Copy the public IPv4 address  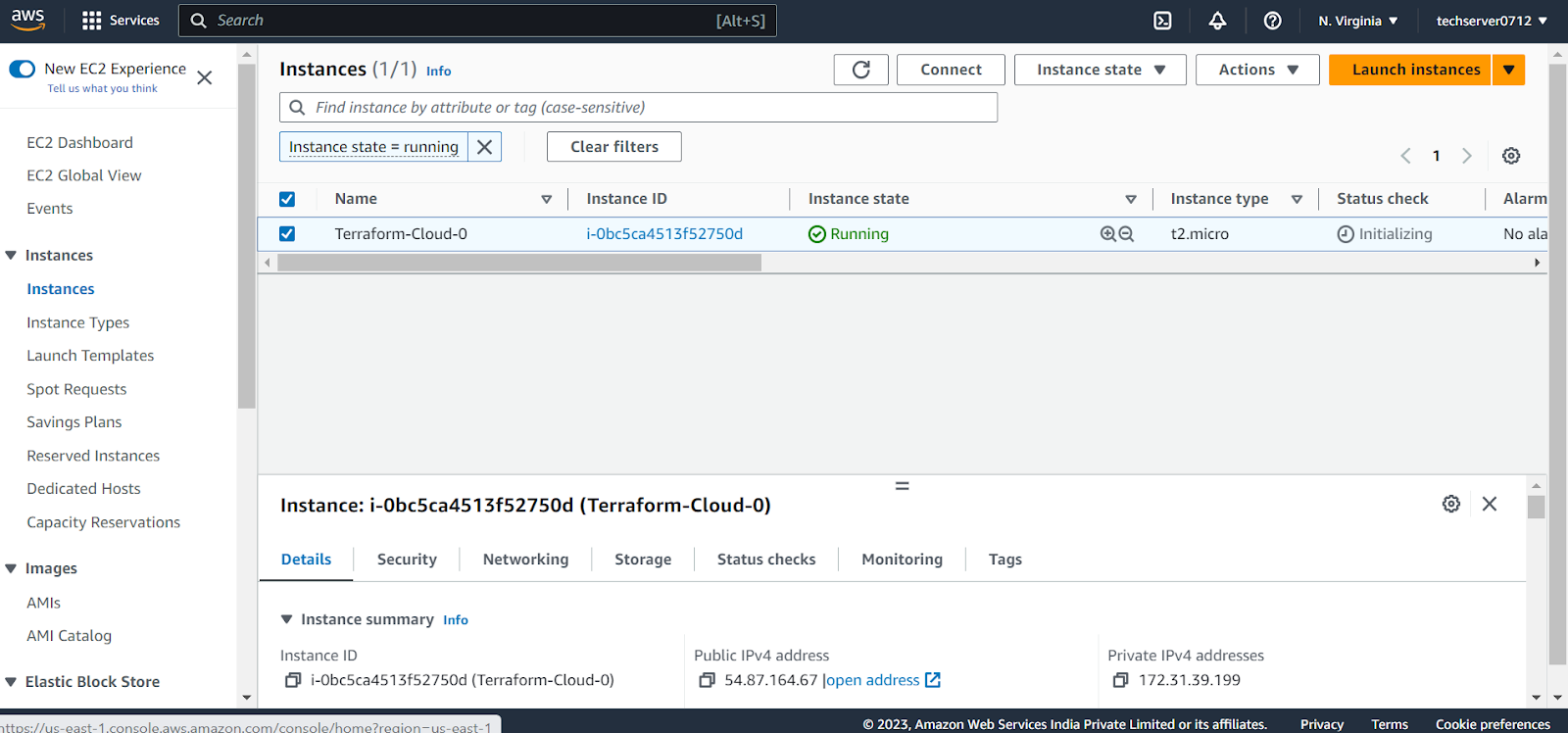(x=707, y=680)
